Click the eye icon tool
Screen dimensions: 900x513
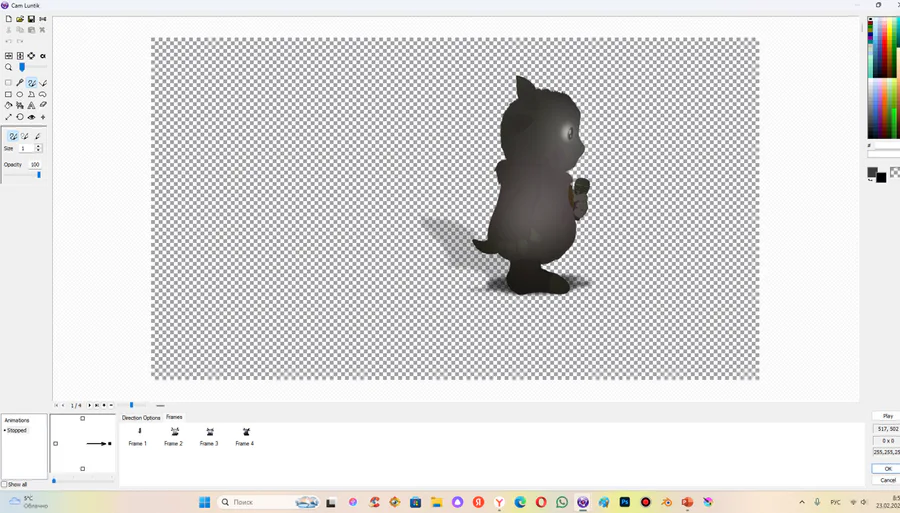tap(32, 116)
